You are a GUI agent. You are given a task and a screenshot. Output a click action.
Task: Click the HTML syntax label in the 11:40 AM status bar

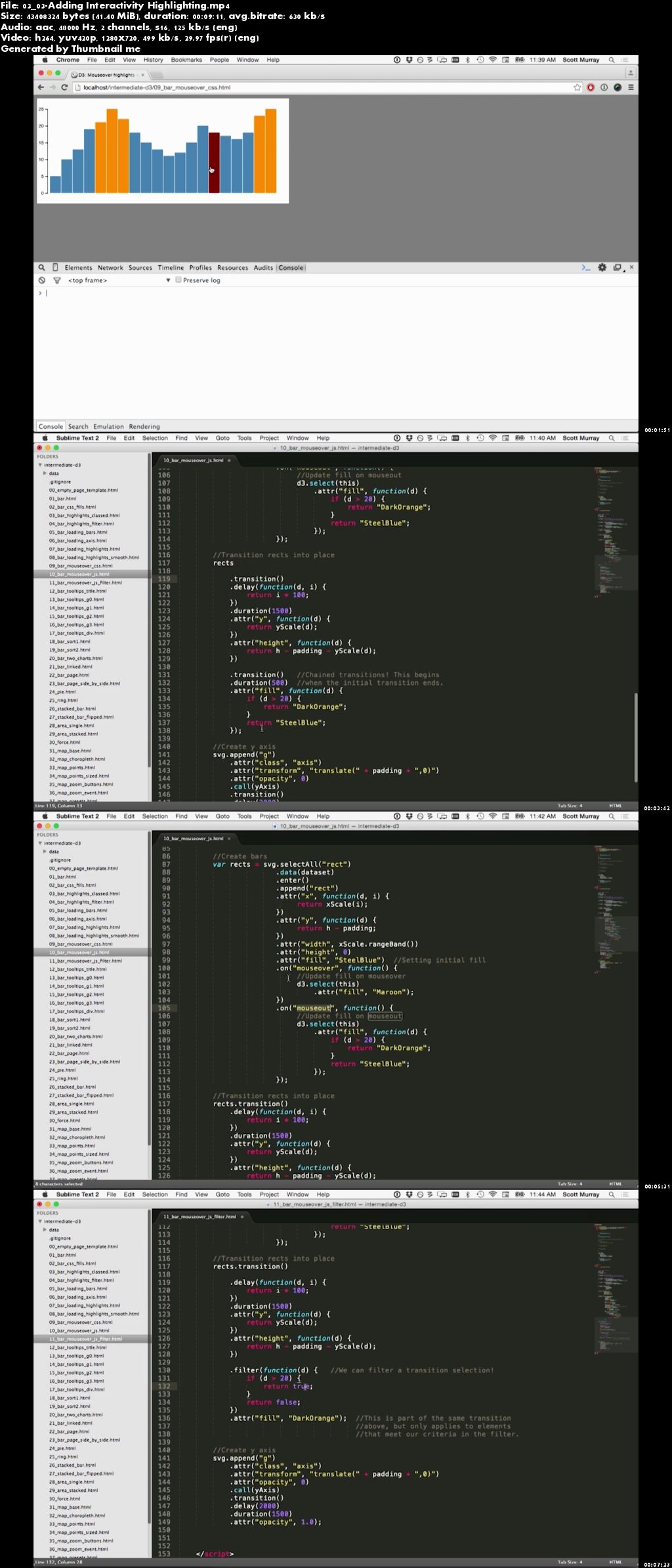coord(615,806)
